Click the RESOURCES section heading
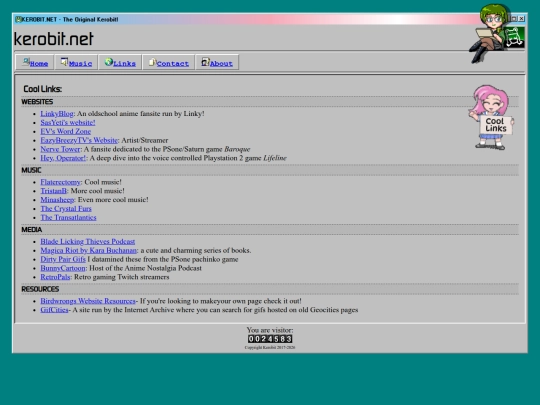This screenshot has height=405, width=540. click(40, 290)
